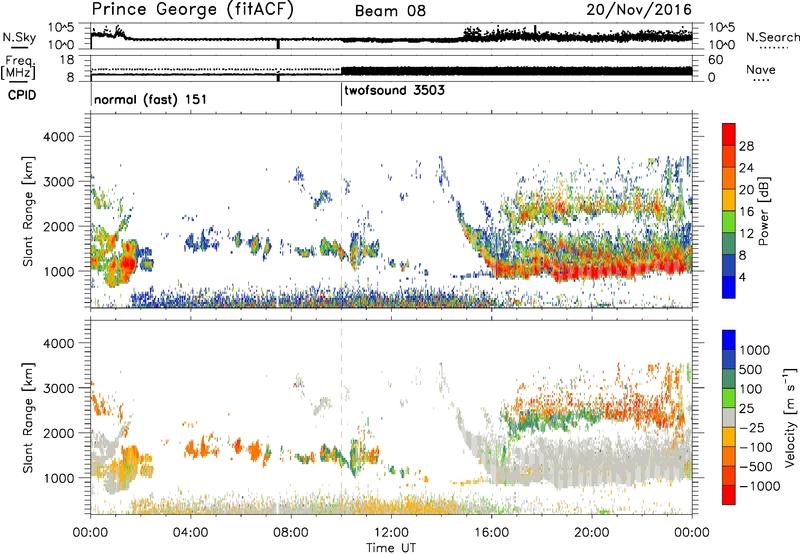Click the 12 value on the Power colorbar
The height and width of the screenshot is (554, 800).
(x=746, y=234)
